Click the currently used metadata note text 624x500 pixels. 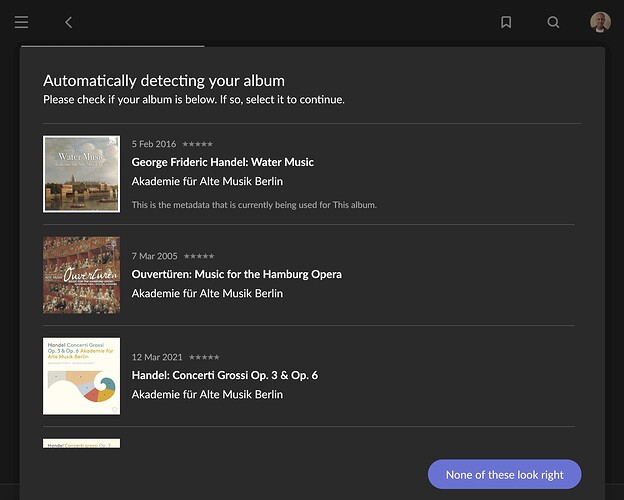coord(254,205)
